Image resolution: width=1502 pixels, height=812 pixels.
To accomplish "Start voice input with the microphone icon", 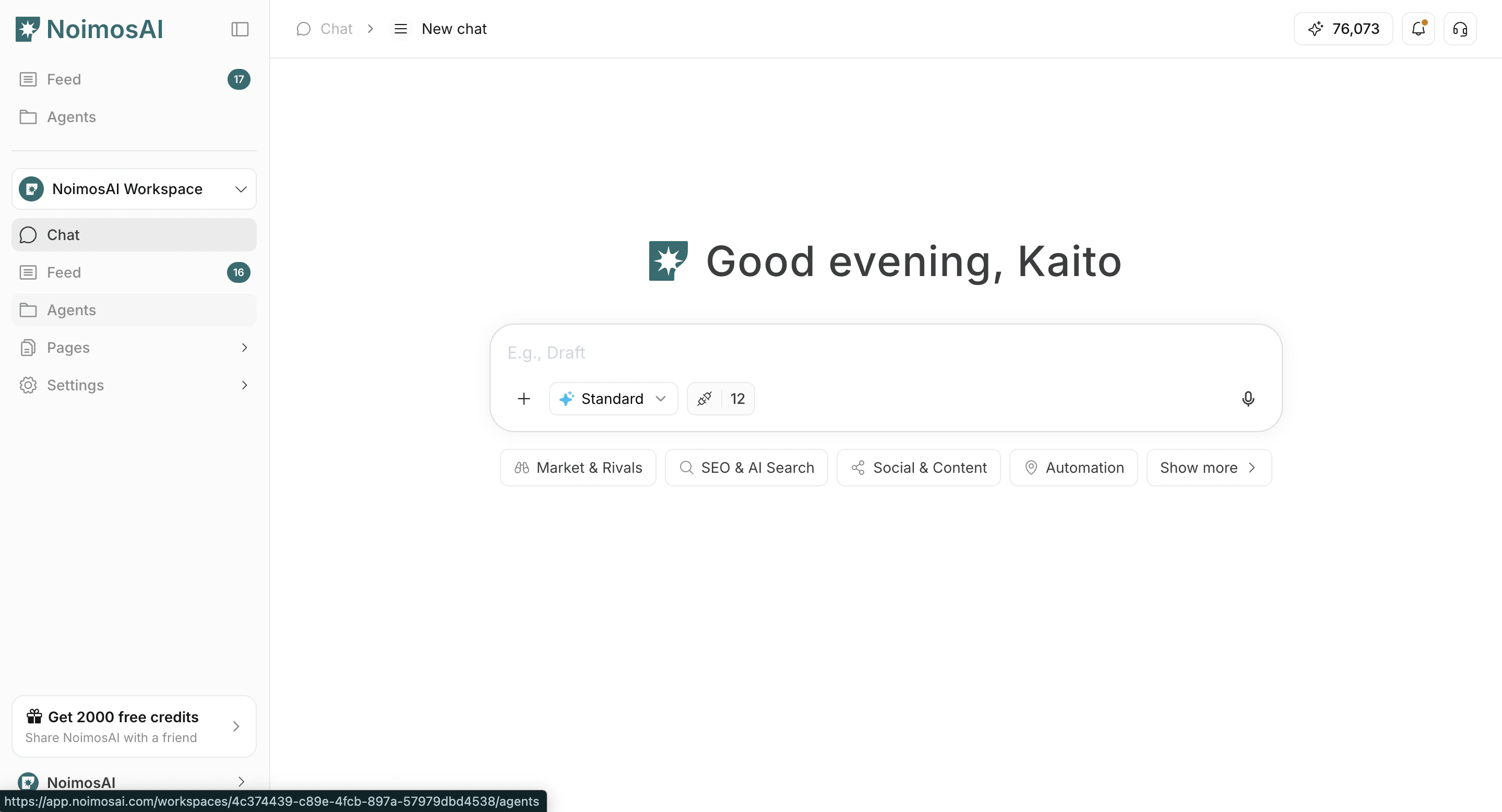I will (x=1248, y=399).
